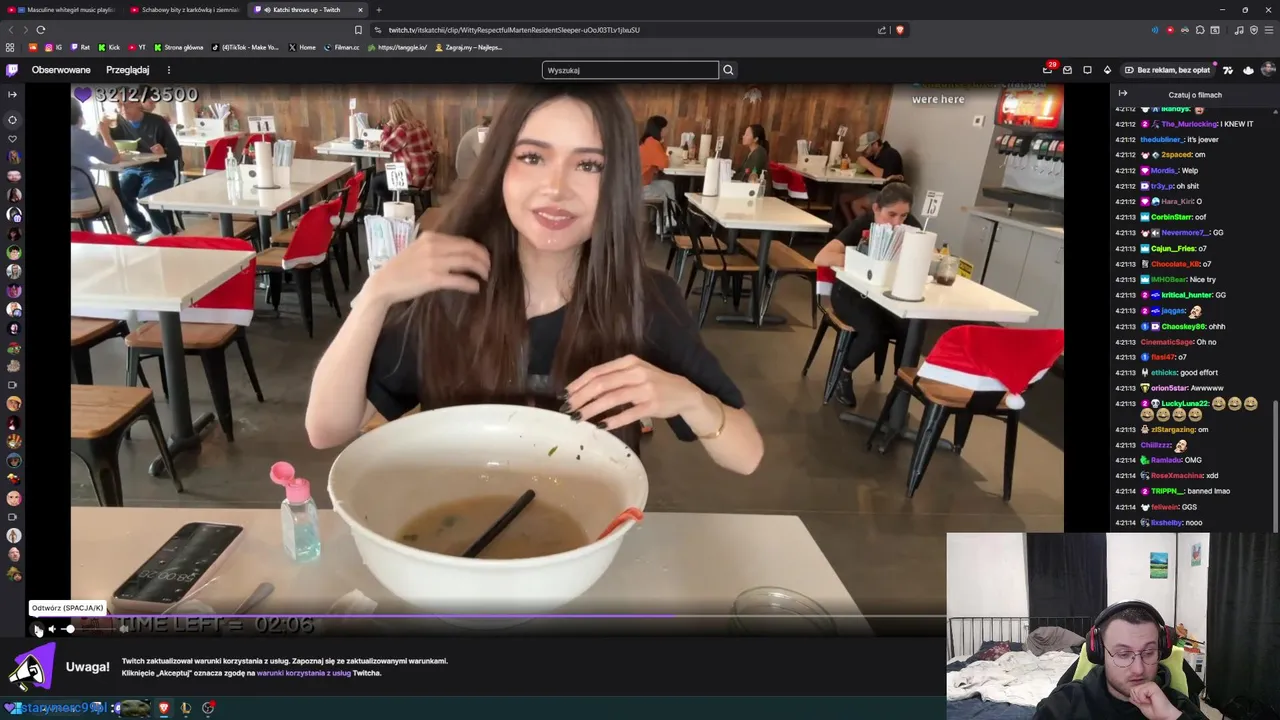Open the https://tanggle.io/ bookmark

[397, 47]
